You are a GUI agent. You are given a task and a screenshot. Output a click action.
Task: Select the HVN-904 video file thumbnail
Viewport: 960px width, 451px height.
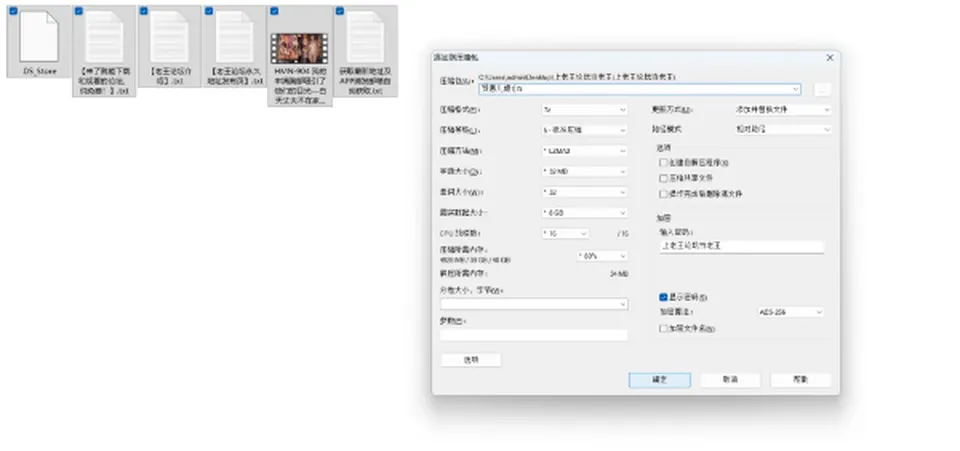tap(300, 49)
